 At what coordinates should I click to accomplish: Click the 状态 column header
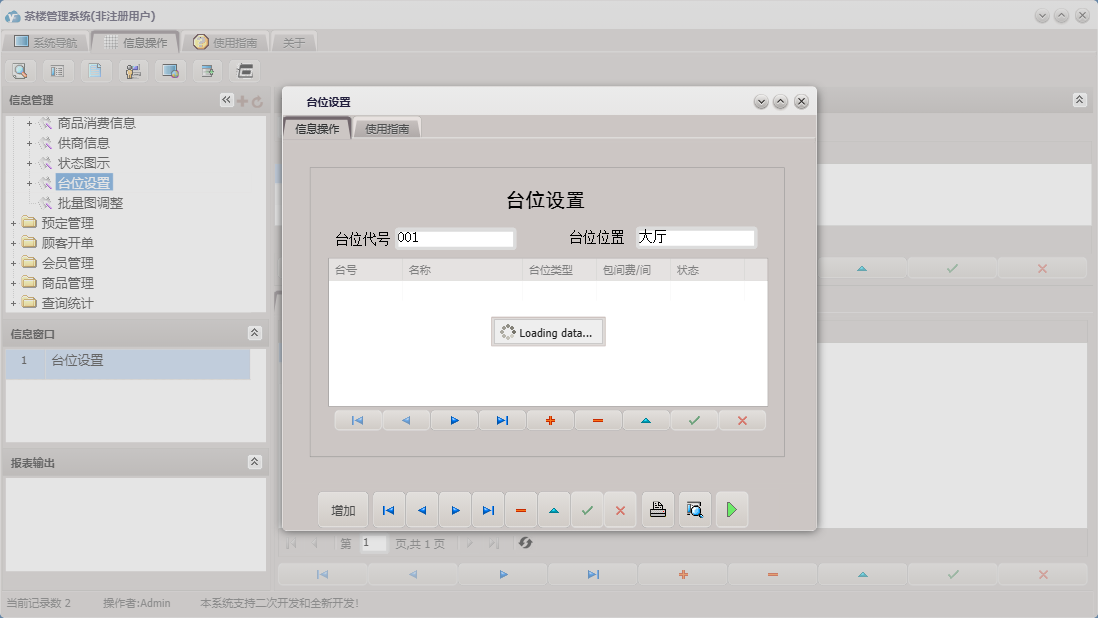tap(707, 270)
